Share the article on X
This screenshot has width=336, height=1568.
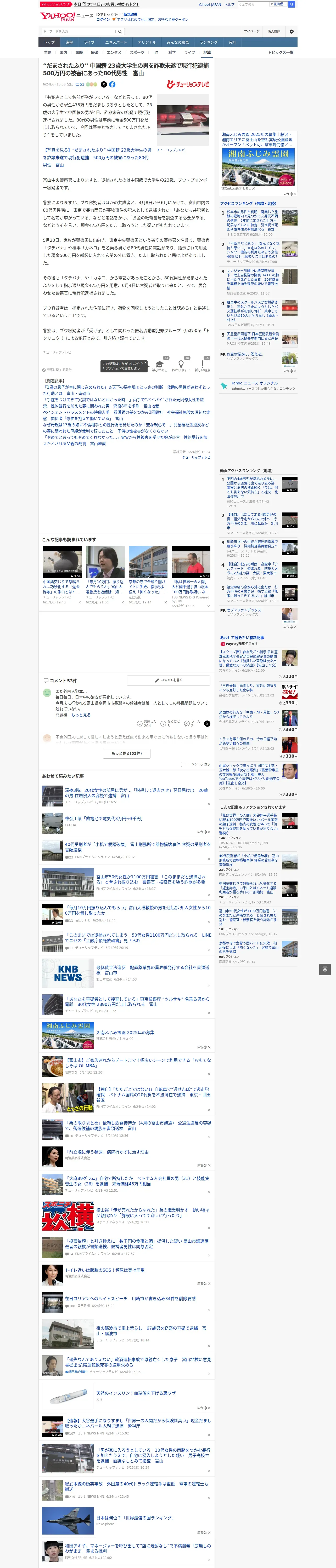[x=104, y=85]
